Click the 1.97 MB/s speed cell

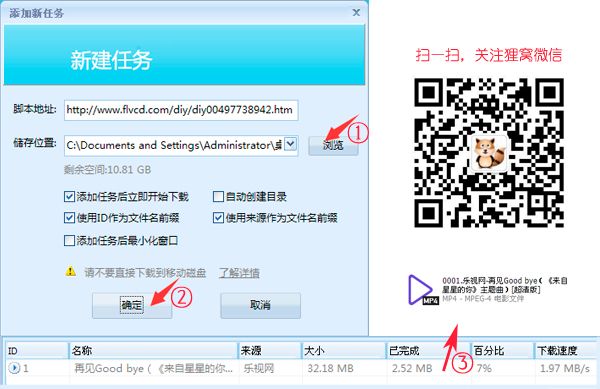[x=564, y=368]
